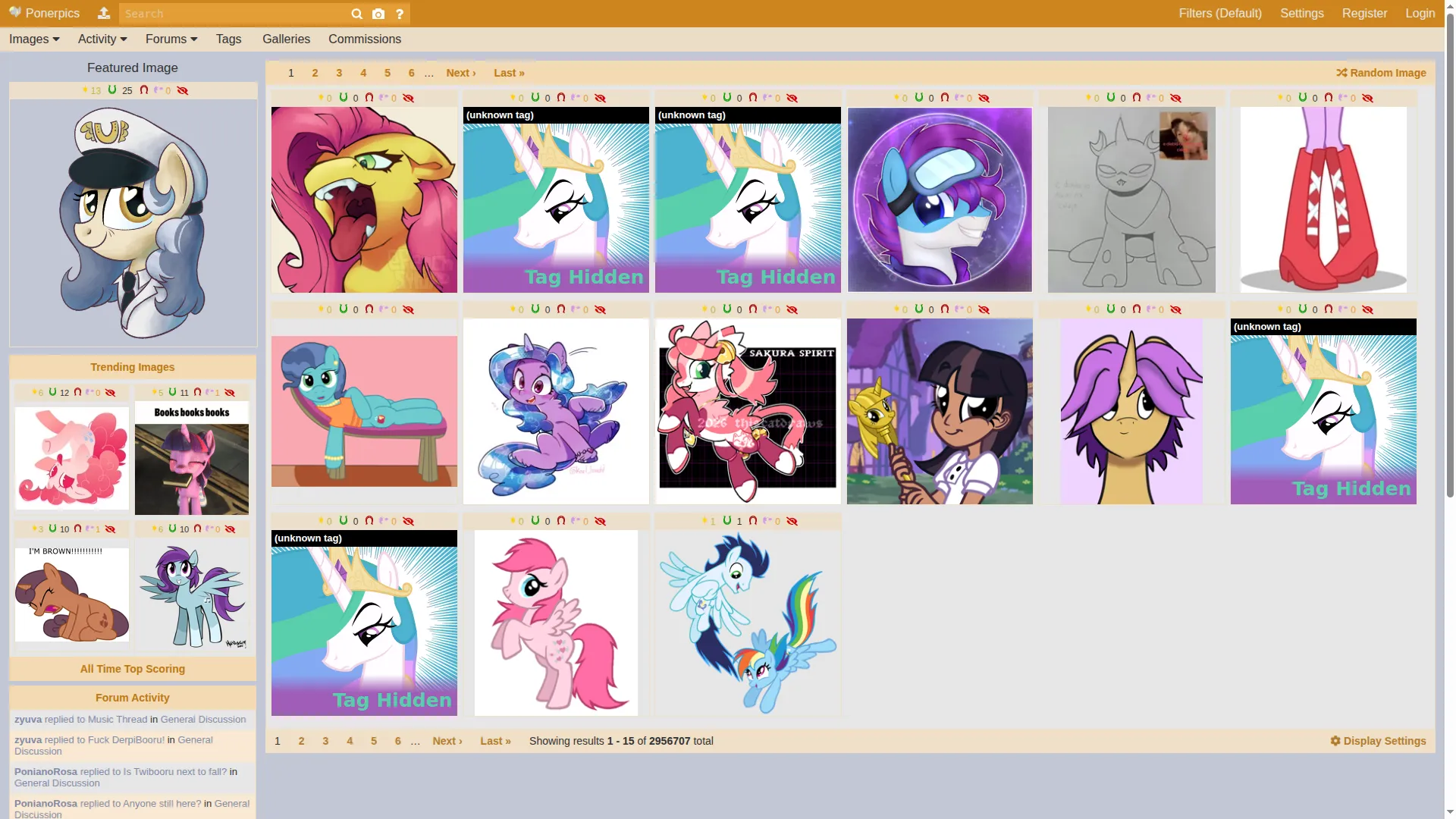The image size is (1456, 819).
Task: Open the red lace-up boots thumbnail
Action: click(1323, 199)
